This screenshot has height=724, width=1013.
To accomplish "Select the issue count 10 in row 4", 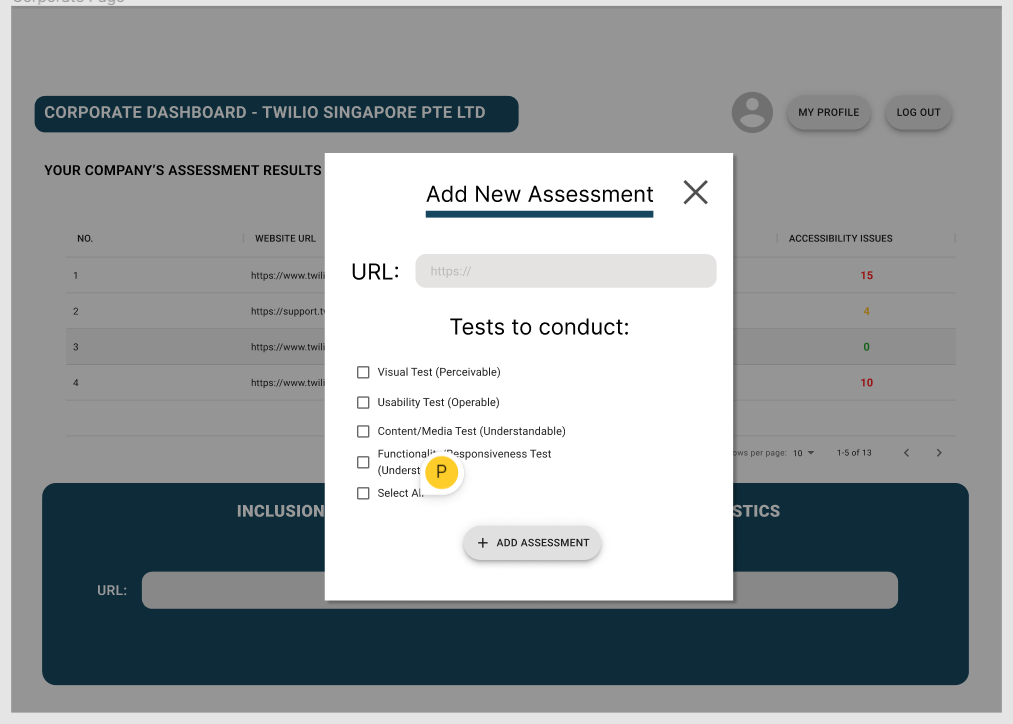I will coord(866,383).
